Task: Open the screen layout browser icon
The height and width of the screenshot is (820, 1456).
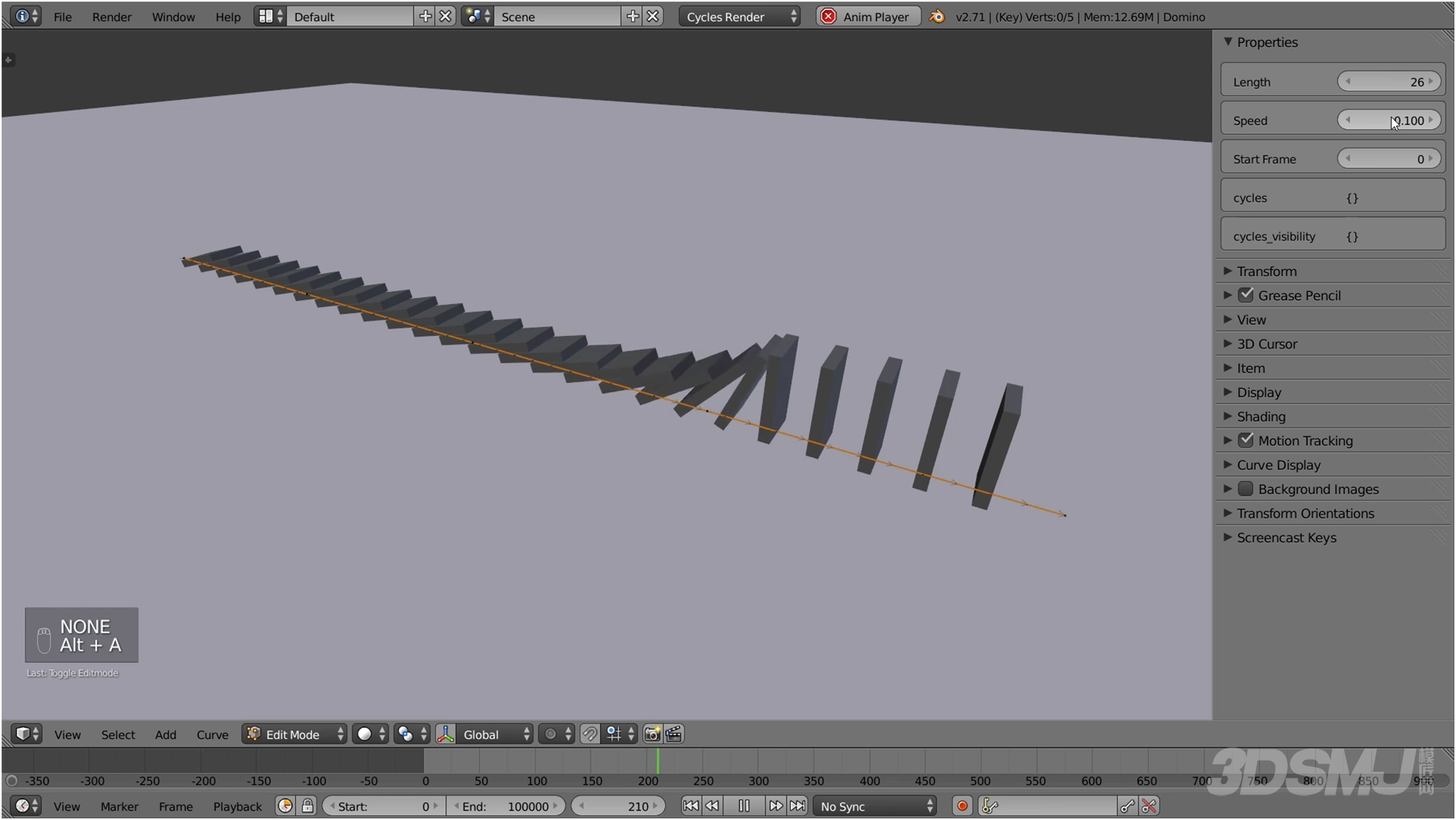Action: [270, 16]
